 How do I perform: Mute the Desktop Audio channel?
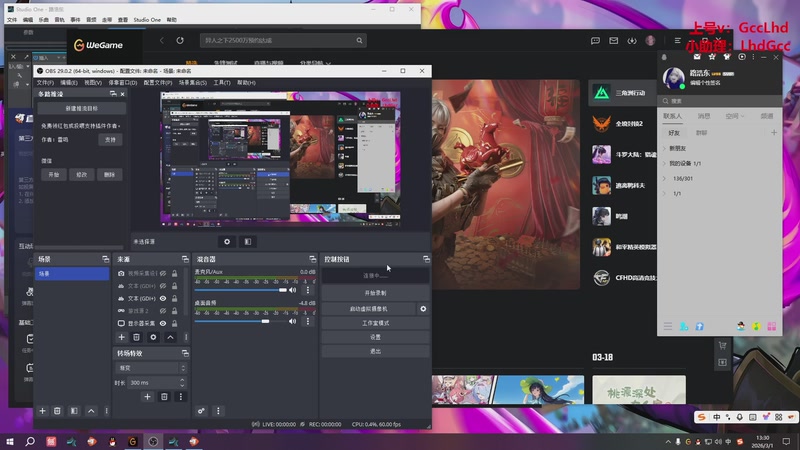pyautogui.click(x=292, y=321)
